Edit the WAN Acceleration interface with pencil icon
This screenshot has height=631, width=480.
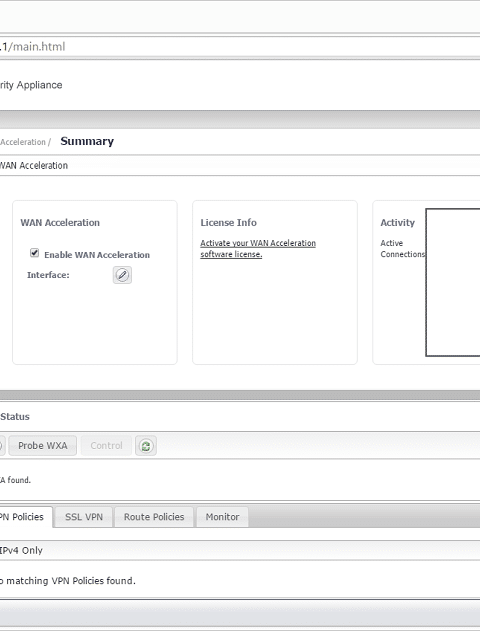122,275
